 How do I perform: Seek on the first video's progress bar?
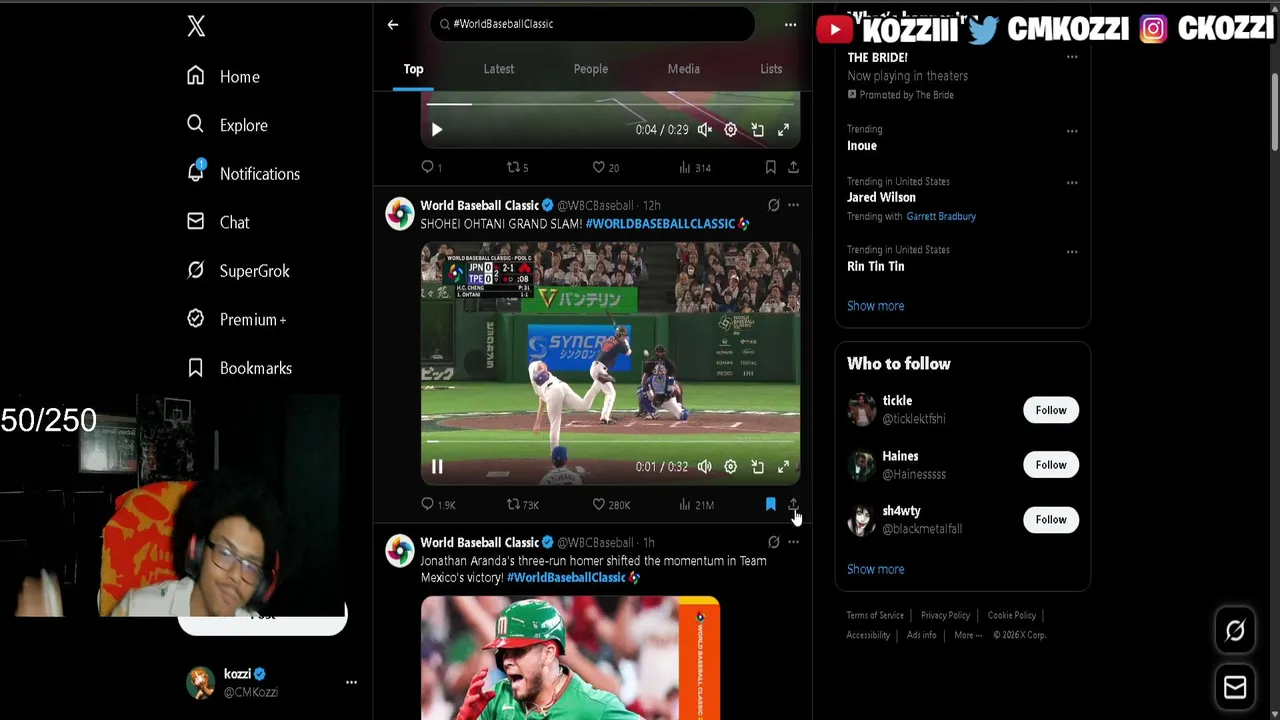(x=610, y=103)
